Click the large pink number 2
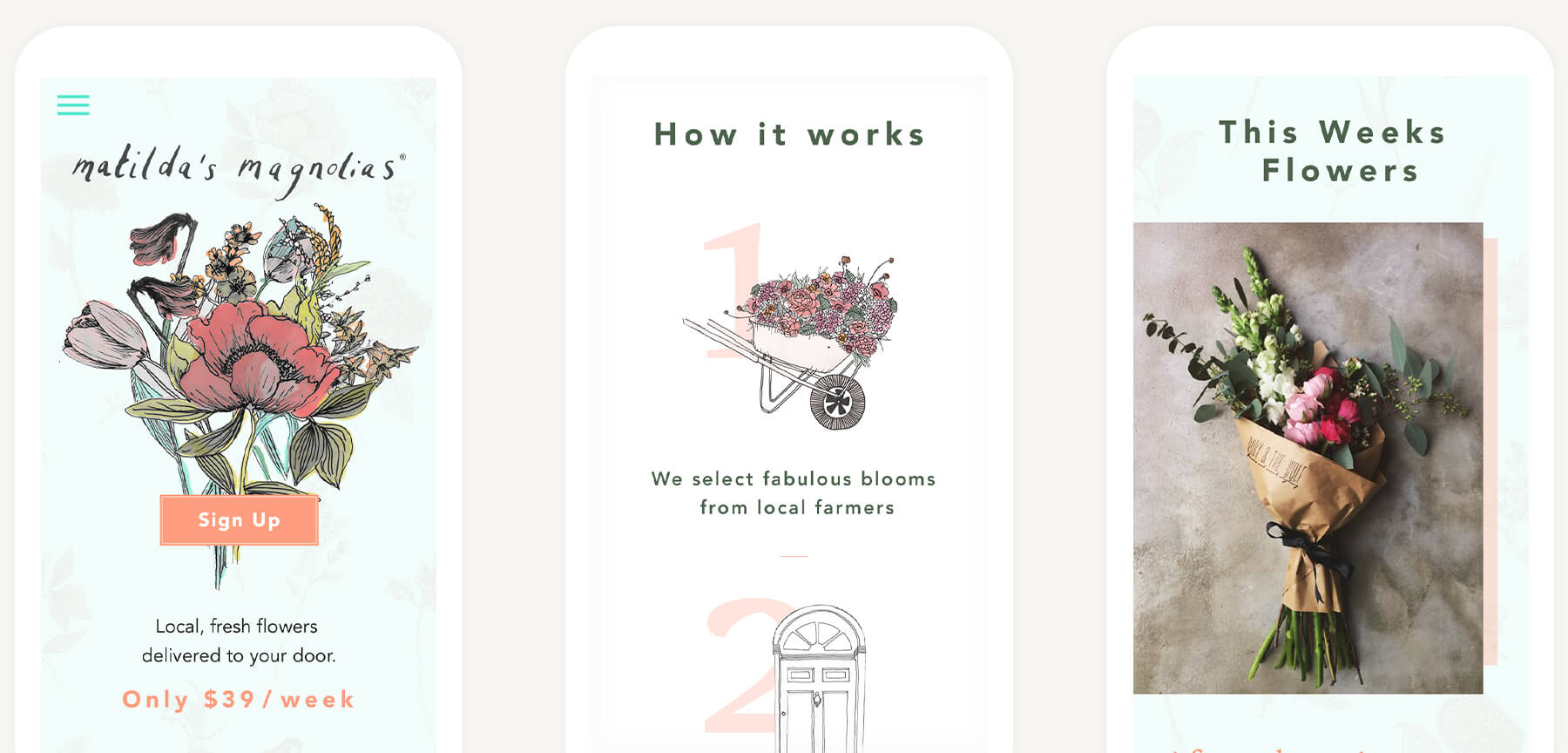Viewport: 1568px width, 753px height. coord(740,664)
